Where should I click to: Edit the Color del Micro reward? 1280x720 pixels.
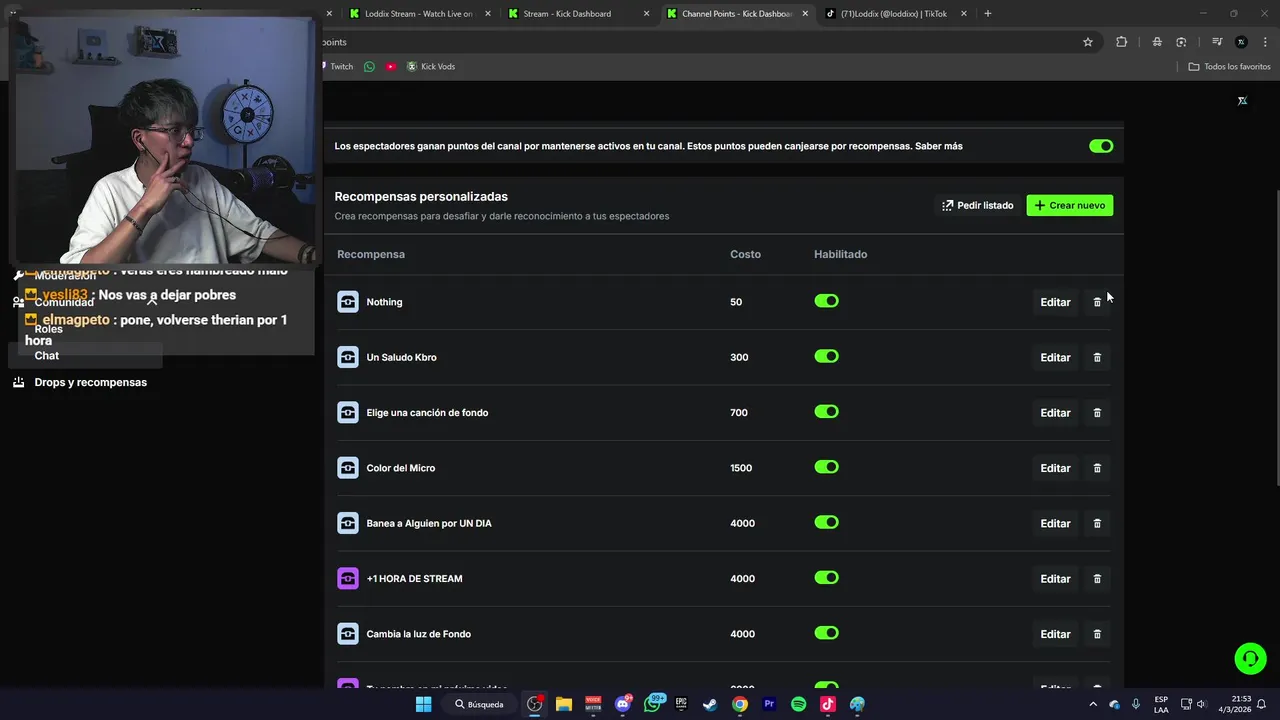(x=1055, y=468)
